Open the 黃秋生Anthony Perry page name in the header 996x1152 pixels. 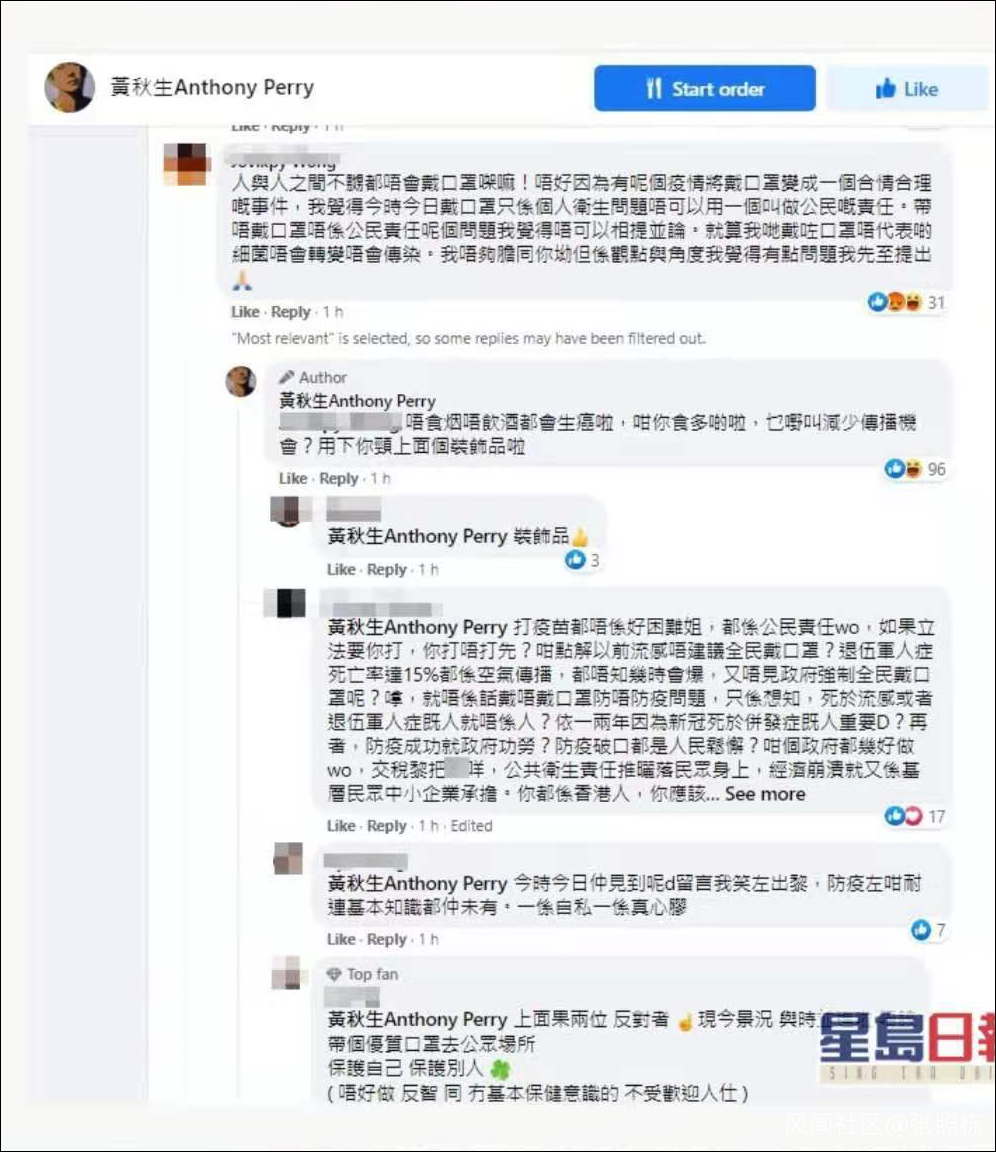pos(212,87)
